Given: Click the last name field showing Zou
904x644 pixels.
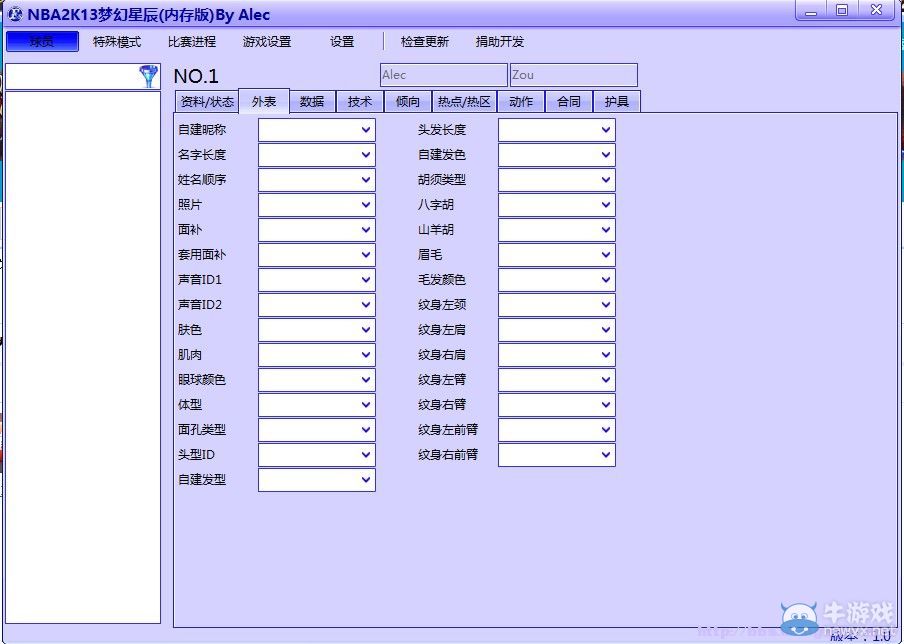Looking at the screenshot, I should tap(574, 75).
